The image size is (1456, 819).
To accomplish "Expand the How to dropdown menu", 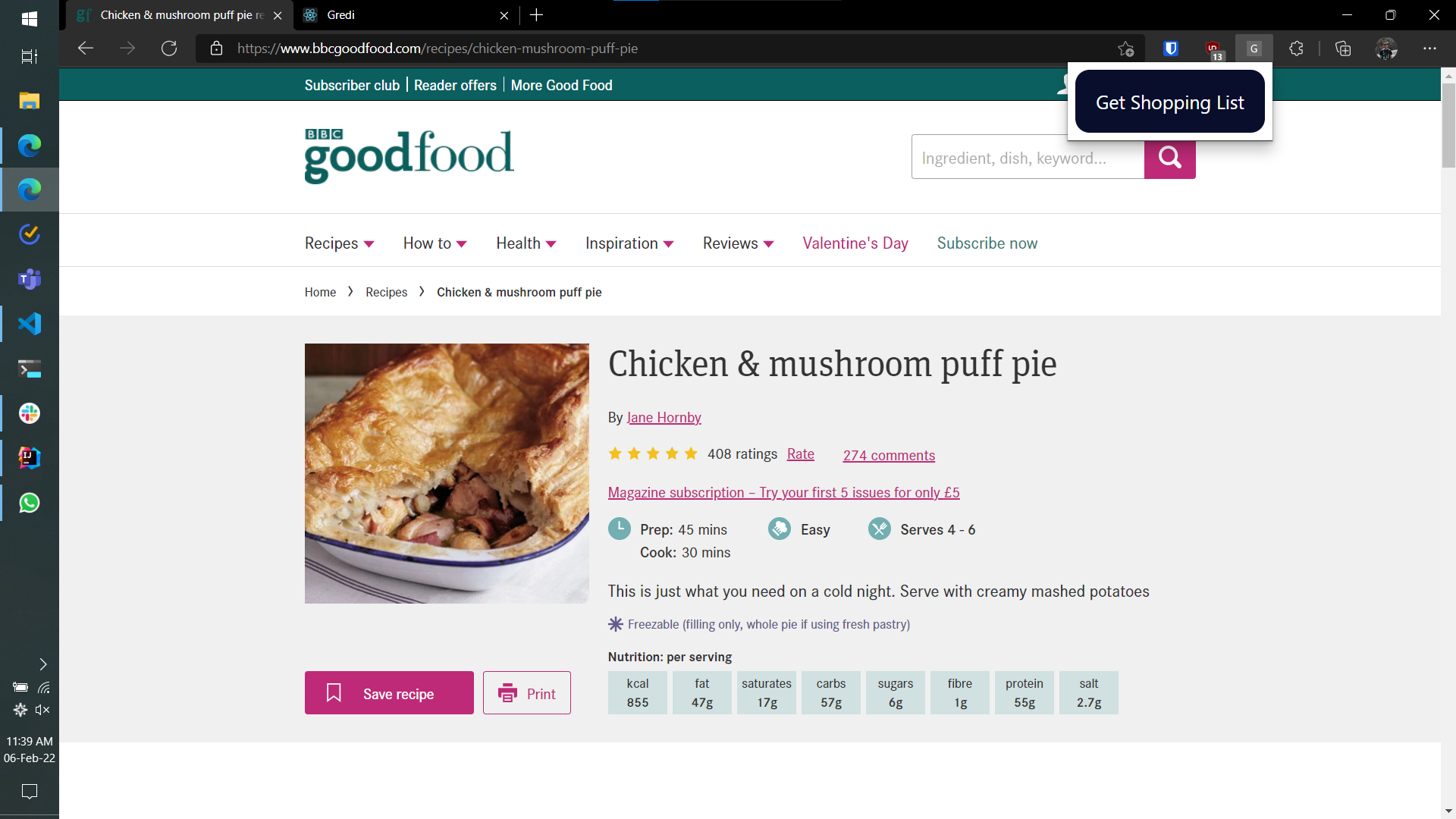I will 435,243.
